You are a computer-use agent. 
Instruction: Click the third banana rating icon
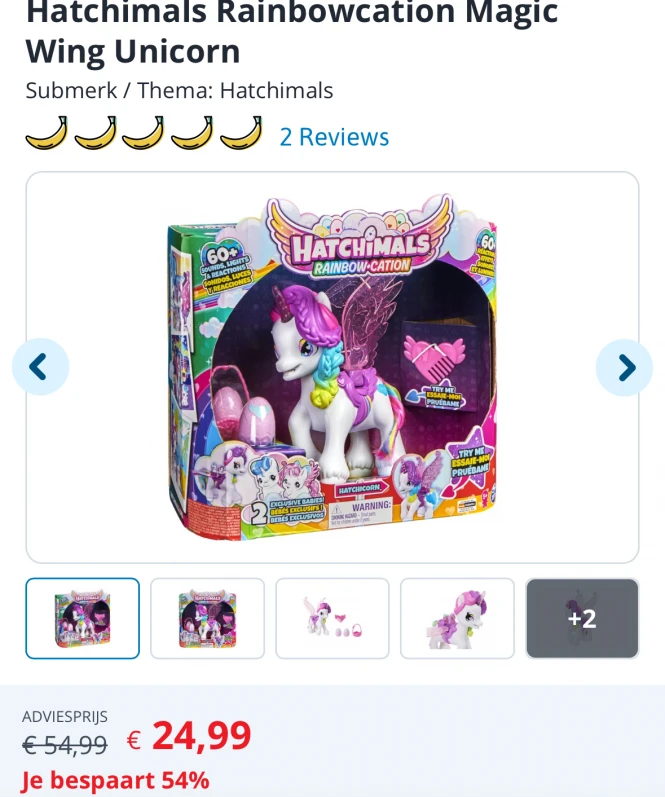(143, 133)
